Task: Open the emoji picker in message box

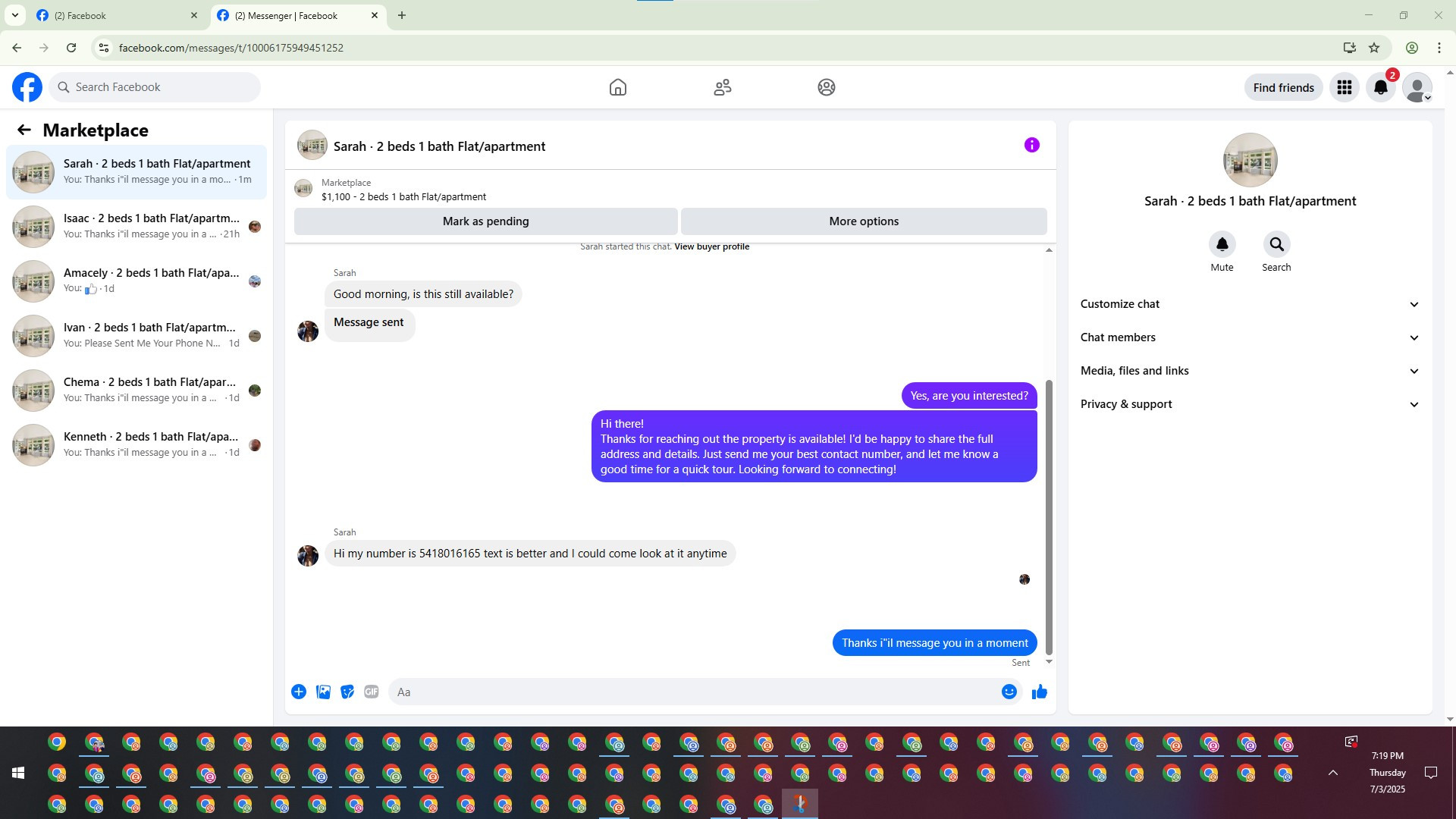Action: (1009, 692)
